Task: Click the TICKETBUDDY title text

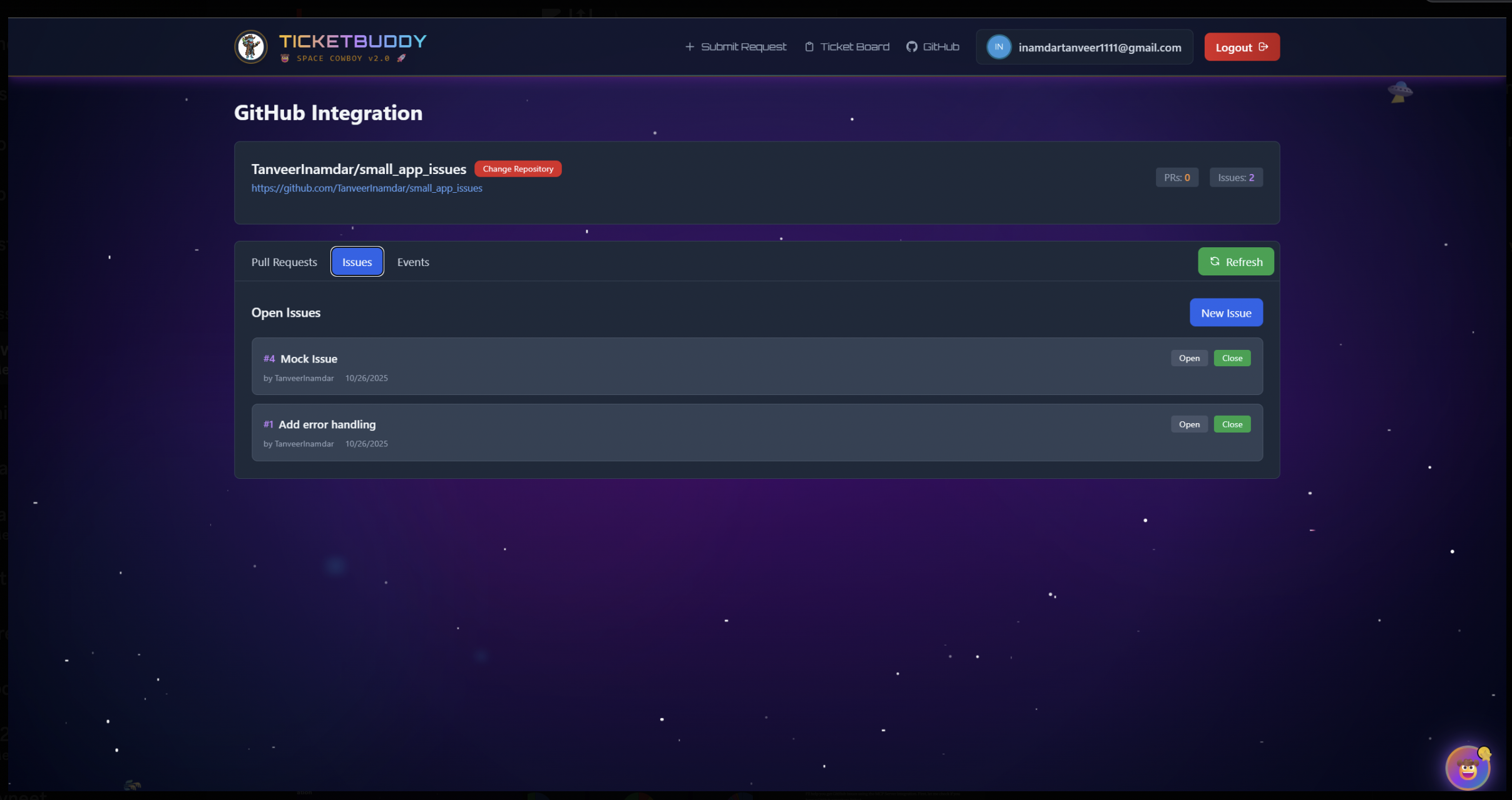Action: click(352, 41)
